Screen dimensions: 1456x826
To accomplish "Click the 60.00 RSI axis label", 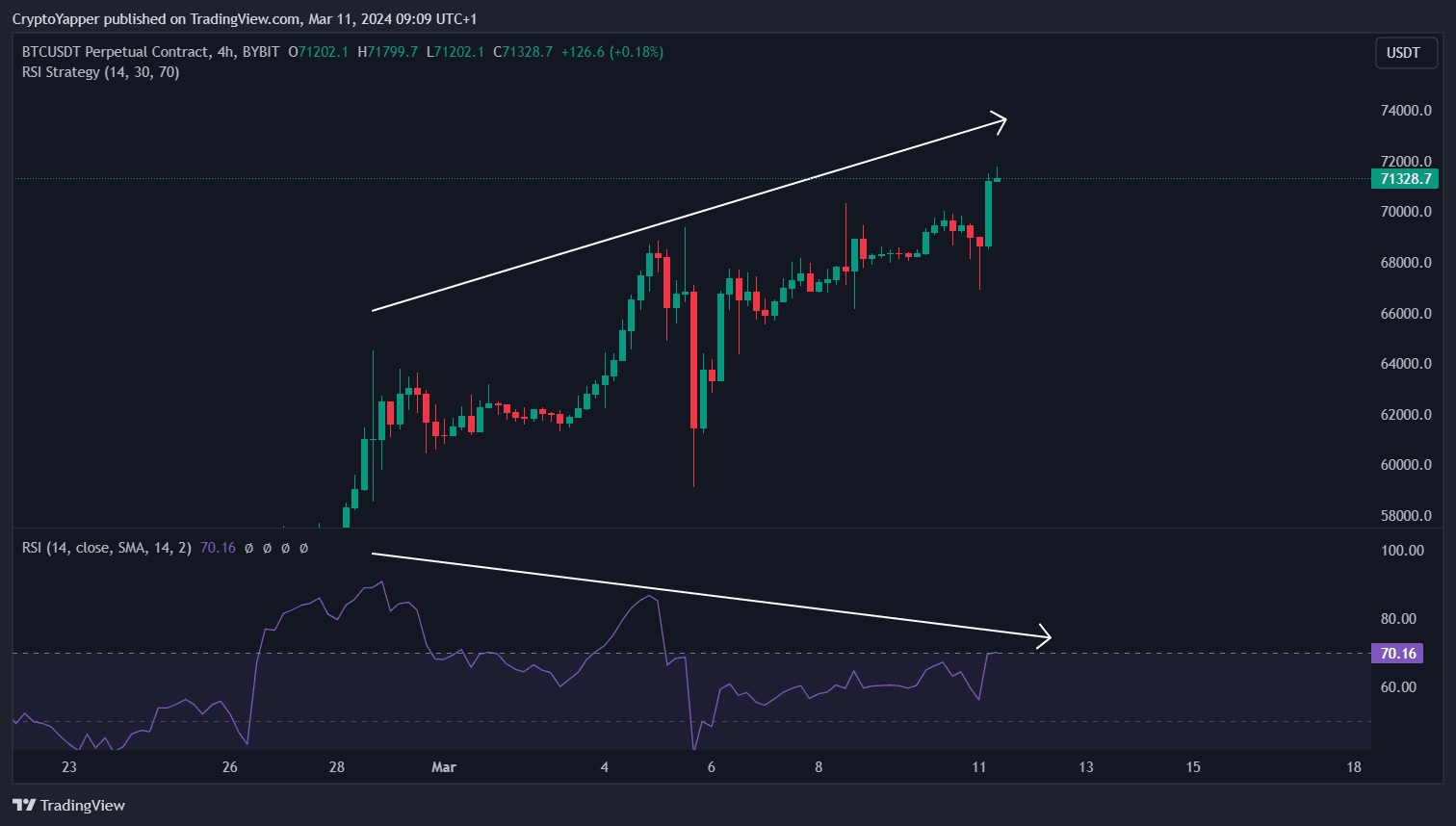I will [1398, 687].
